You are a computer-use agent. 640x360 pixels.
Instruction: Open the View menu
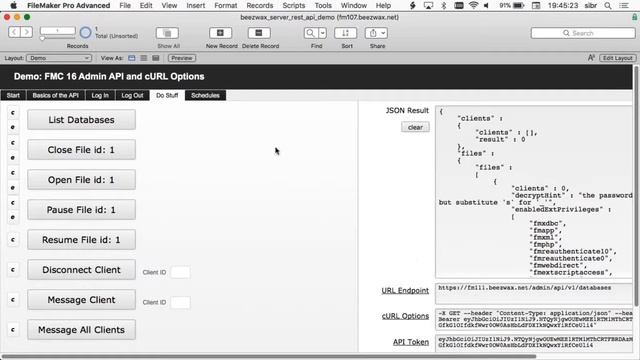pos(169,5)
